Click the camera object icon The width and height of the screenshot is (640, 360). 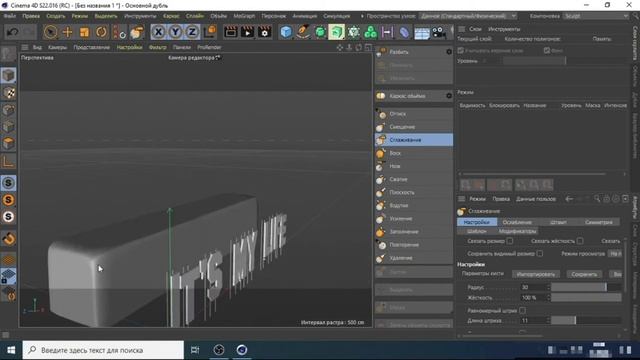[439, 32]
